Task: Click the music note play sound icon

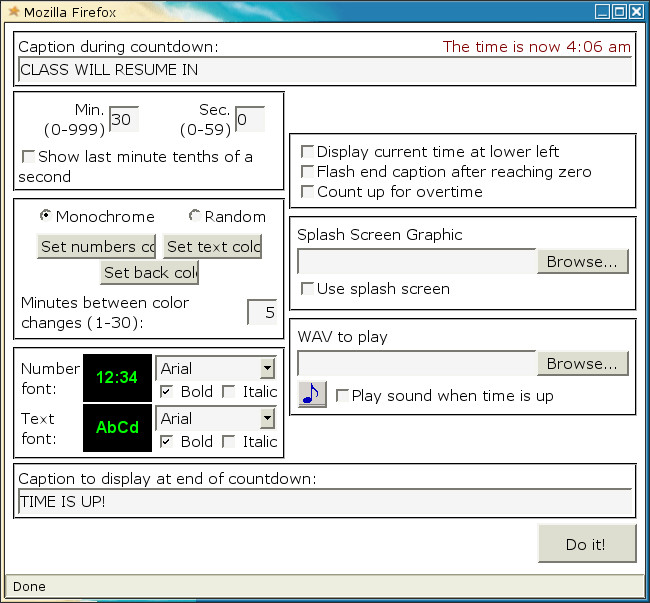Action: [312, 395]
